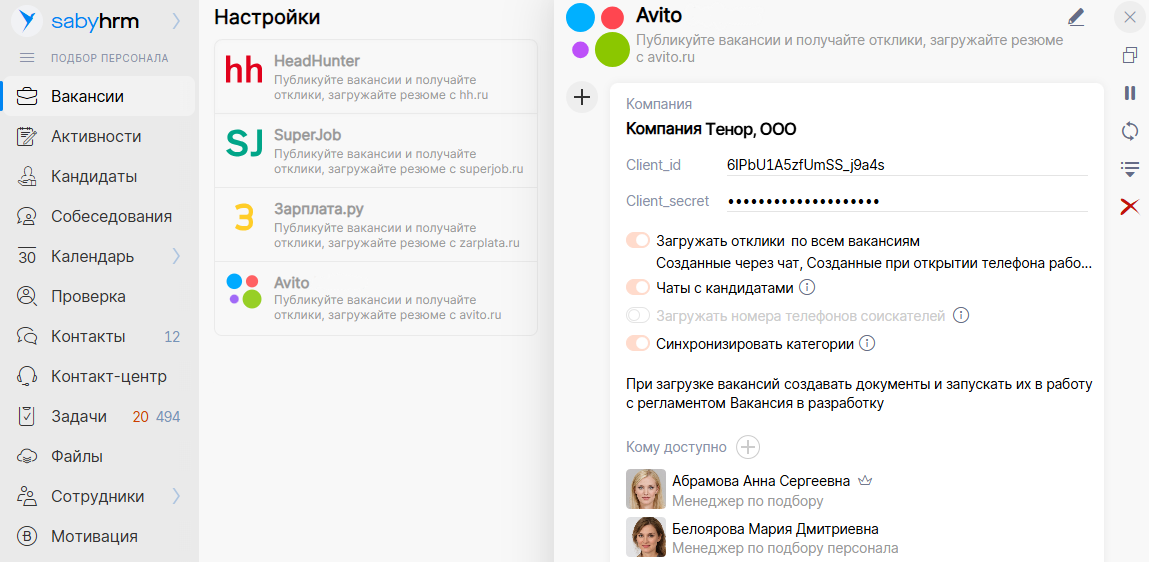Open panel in new window icon
The width and height of the screenshot is (1149, 562).
(1130, 55)
